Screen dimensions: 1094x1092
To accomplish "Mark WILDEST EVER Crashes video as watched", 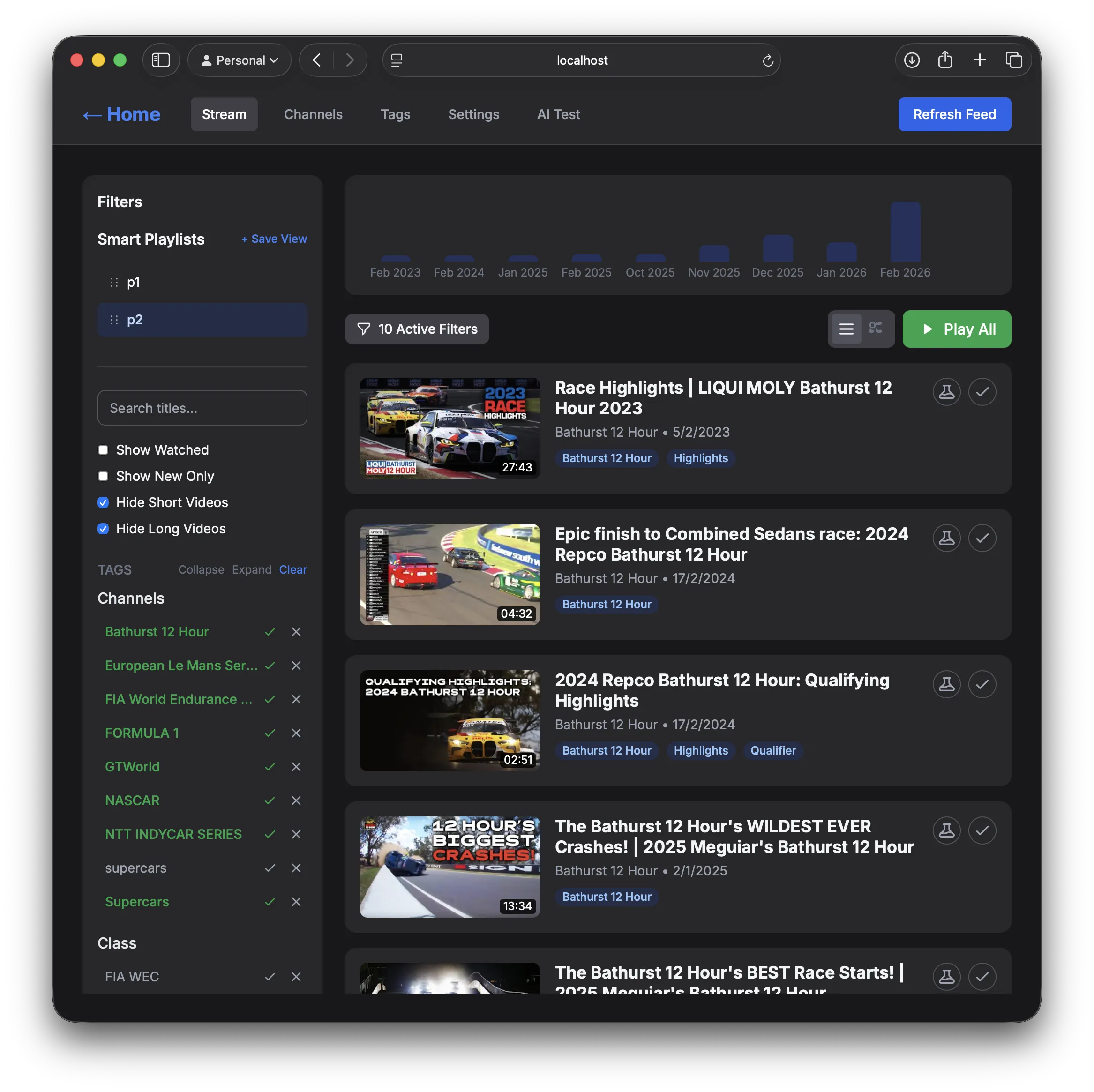I will [x=982, y=830].
